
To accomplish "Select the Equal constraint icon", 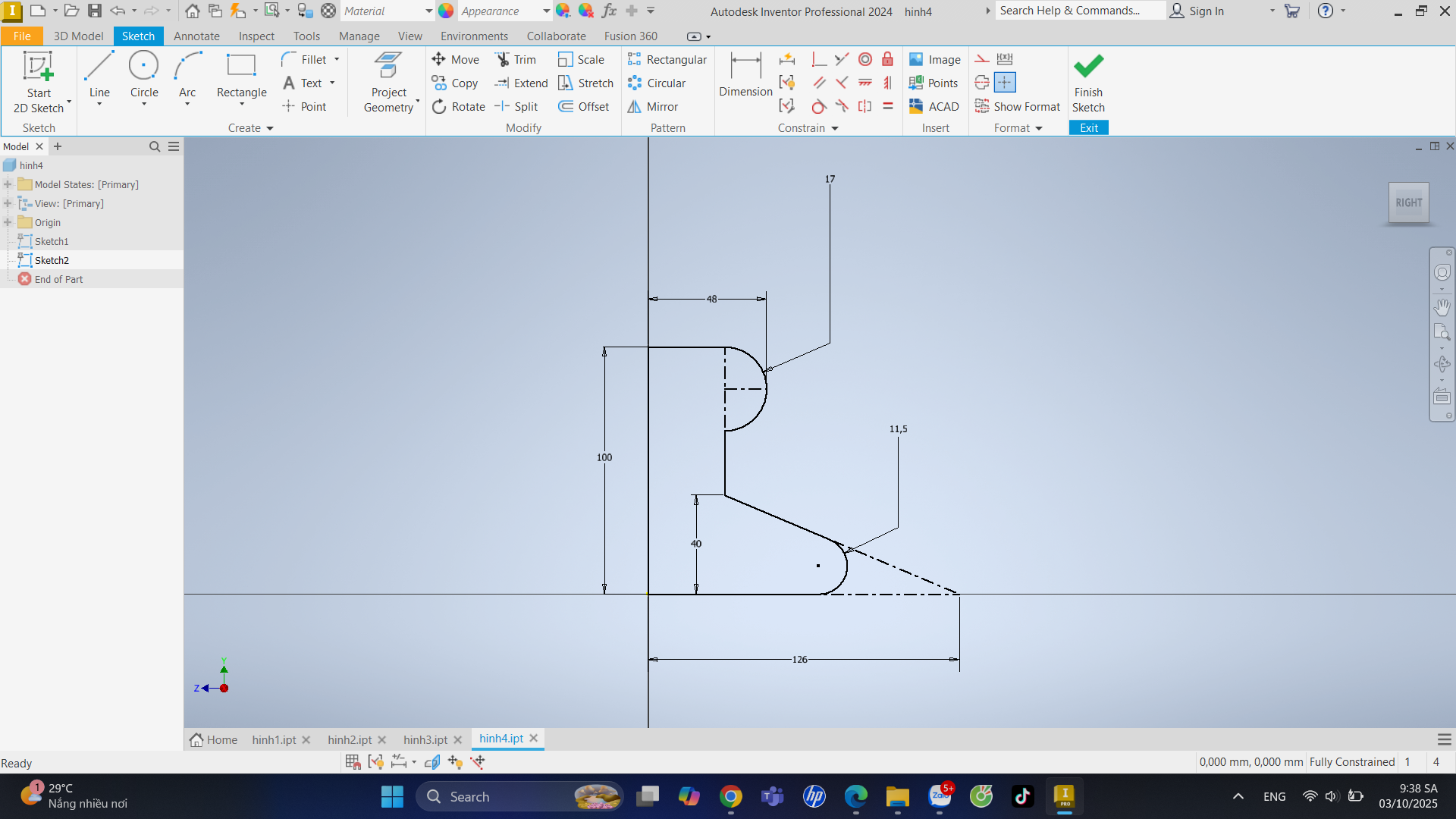I will pyautogui.click(x=887, y=107).
